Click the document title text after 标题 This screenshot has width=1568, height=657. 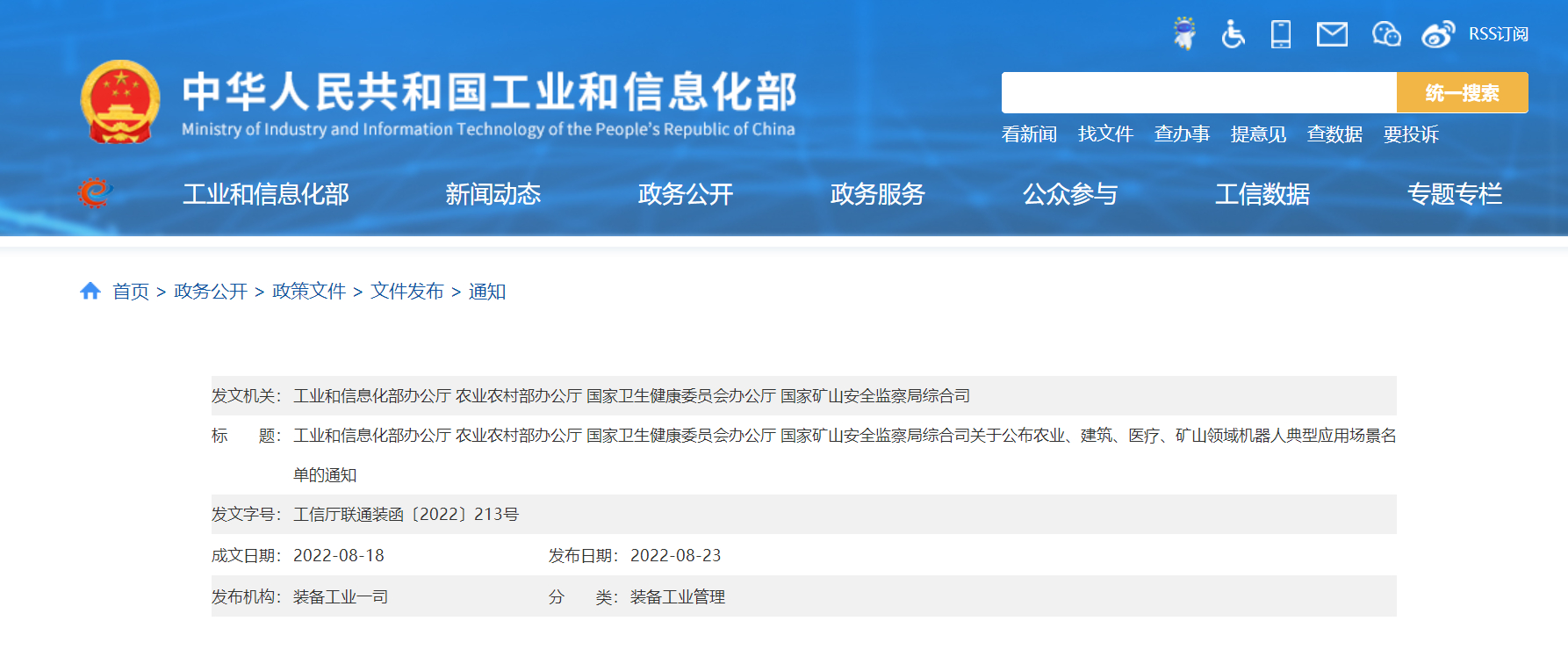click(x=845, y=455)
